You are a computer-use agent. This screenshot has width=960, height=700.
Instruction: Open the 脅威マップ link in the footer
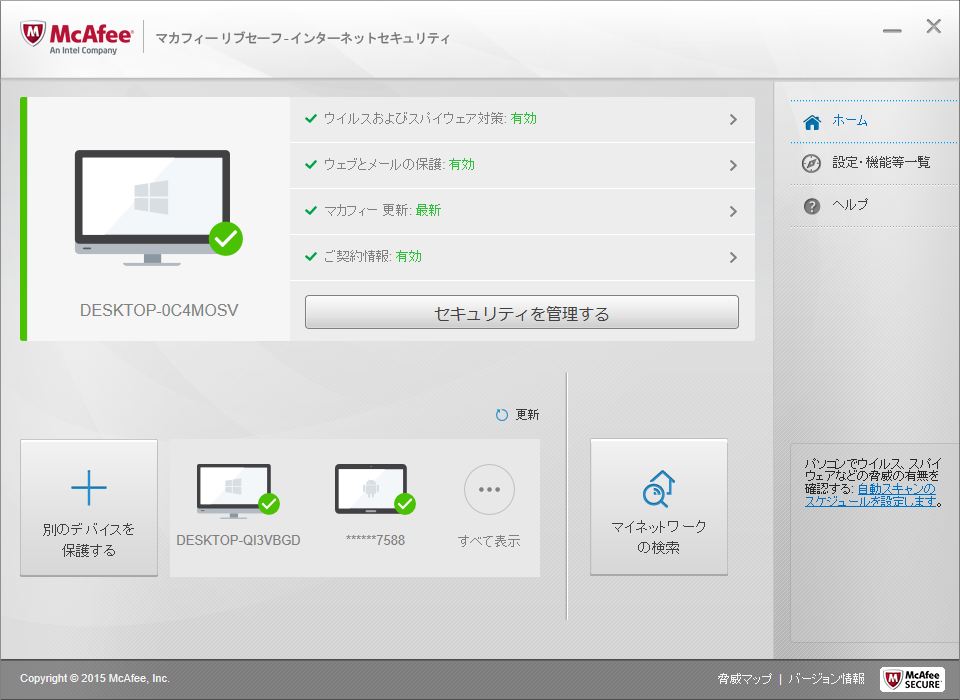point(744,679)
